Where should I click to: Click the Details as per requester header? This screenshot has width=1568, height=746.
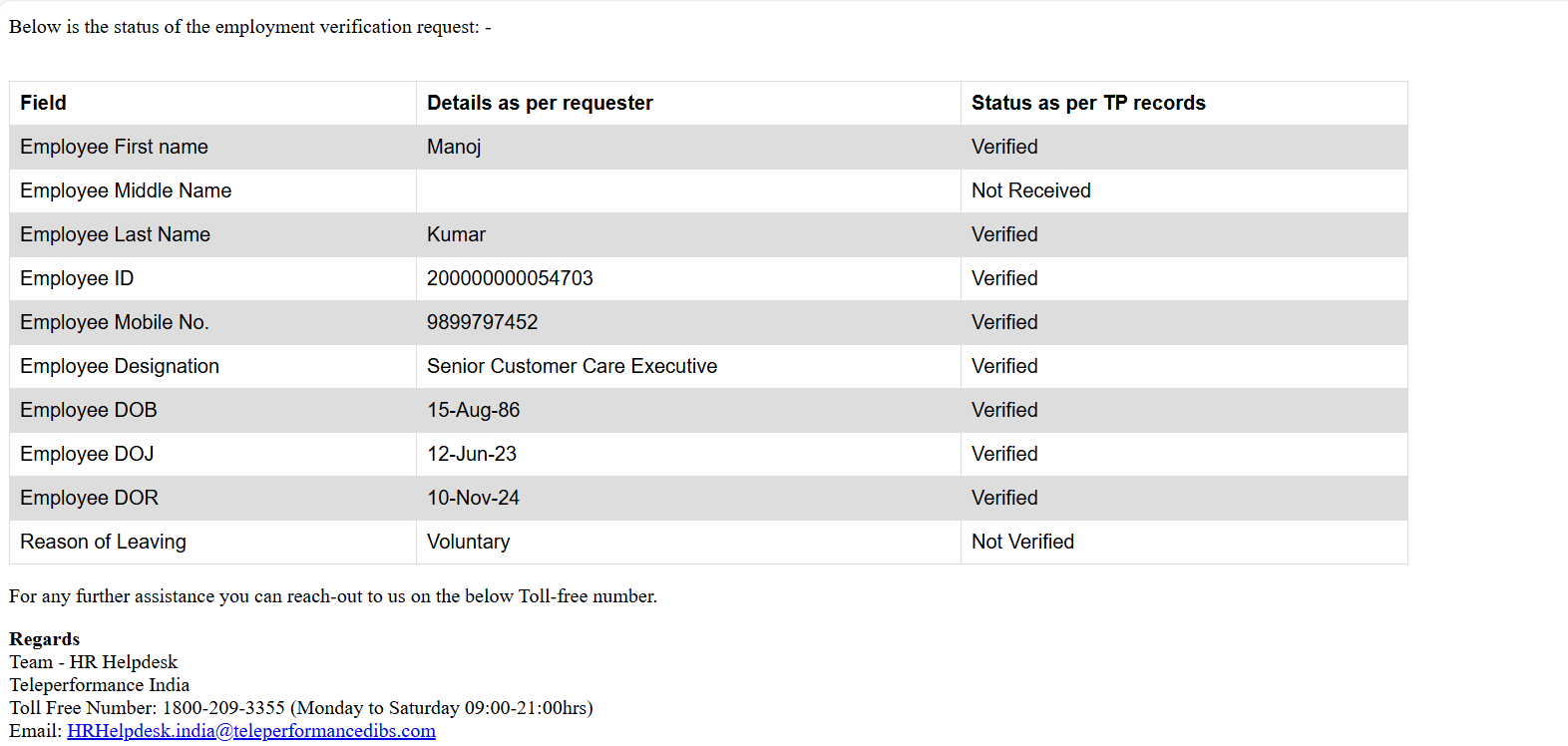[x=540, y=103]
